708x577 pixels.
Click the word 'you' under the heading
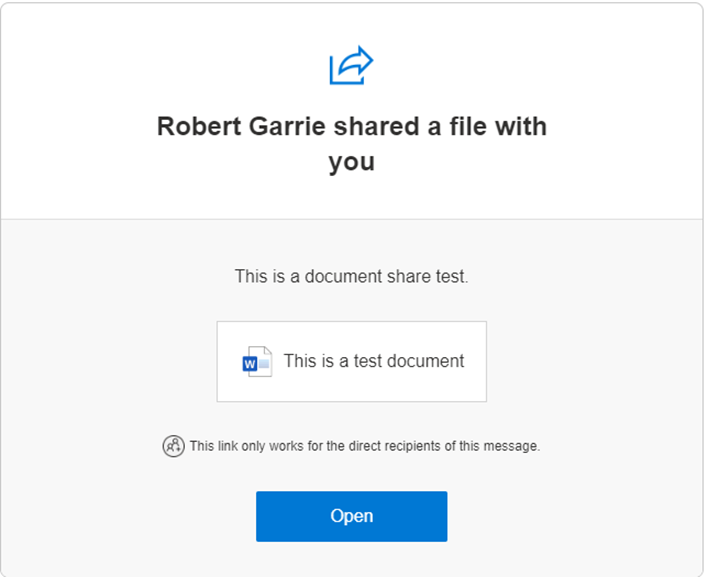pos(352,162)
